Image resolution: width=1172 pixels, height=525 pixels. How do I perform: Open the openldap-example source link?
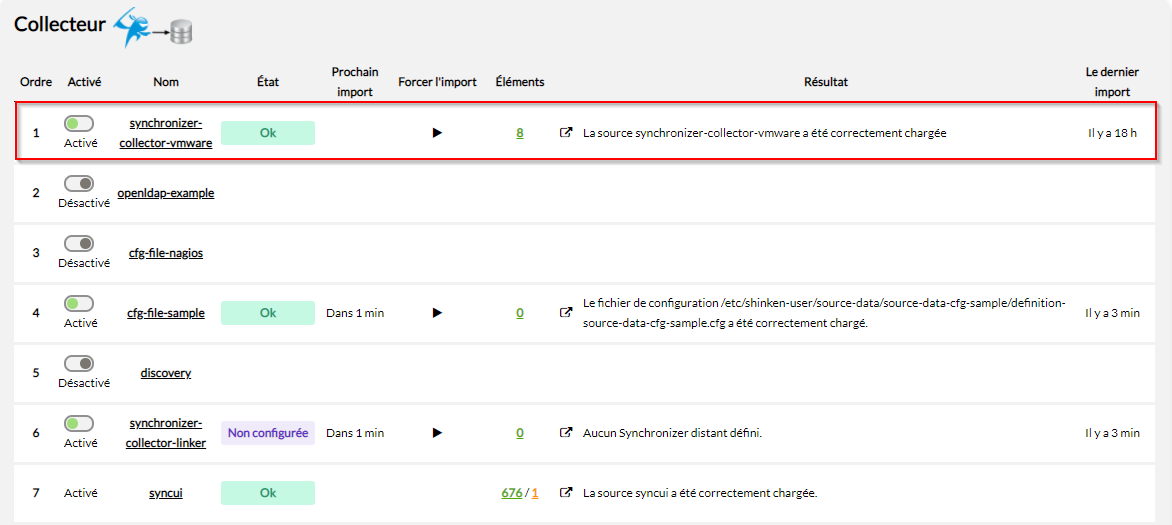coord(166,193)
